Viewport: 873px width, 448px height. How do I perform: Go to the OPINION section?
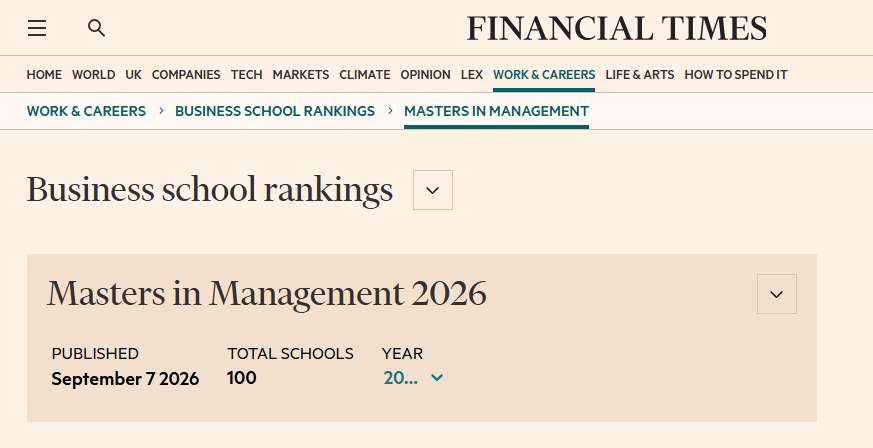pos(425,75)
